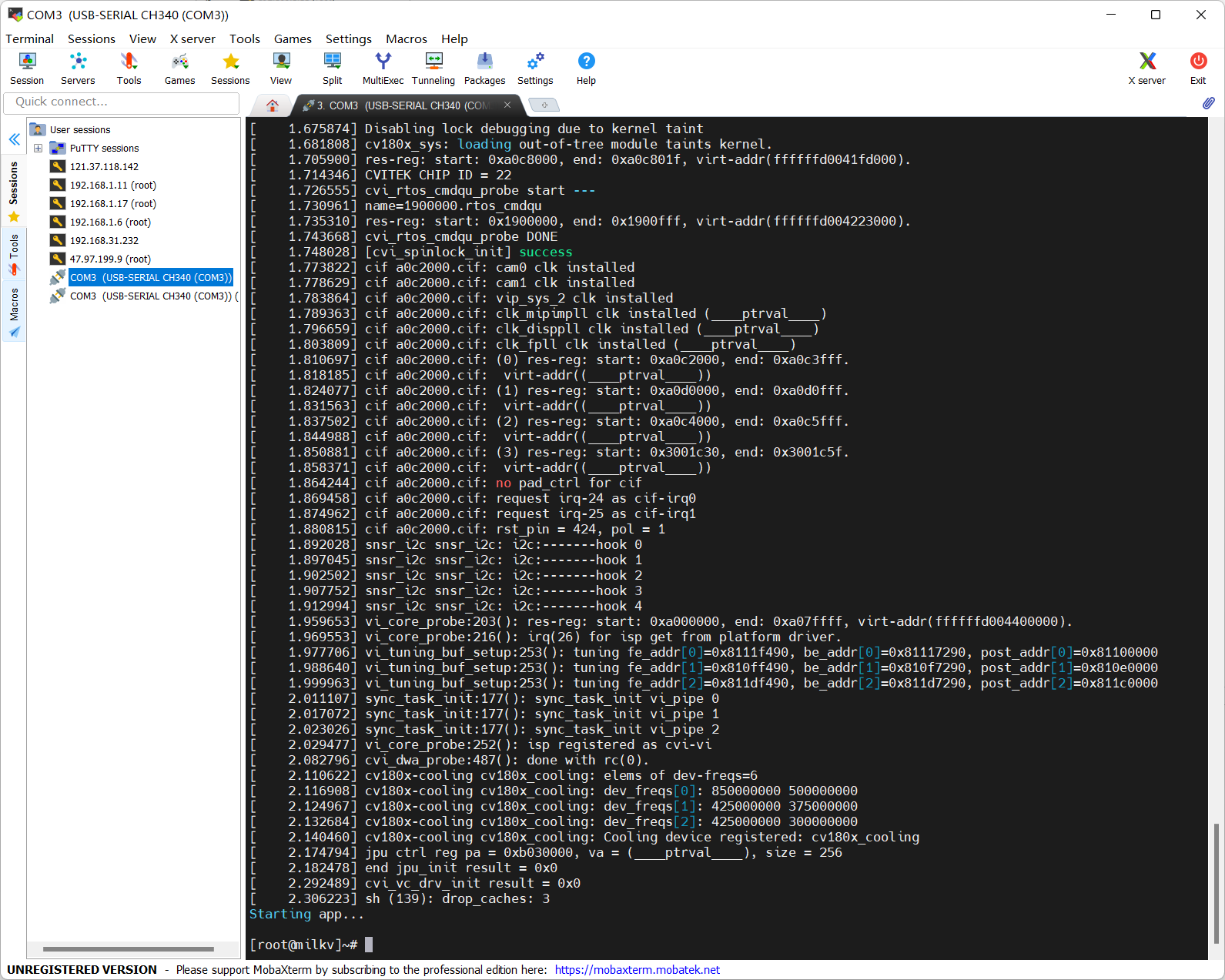
Task: Click the red Exit power icon
Action: (x=1198, y=68)
